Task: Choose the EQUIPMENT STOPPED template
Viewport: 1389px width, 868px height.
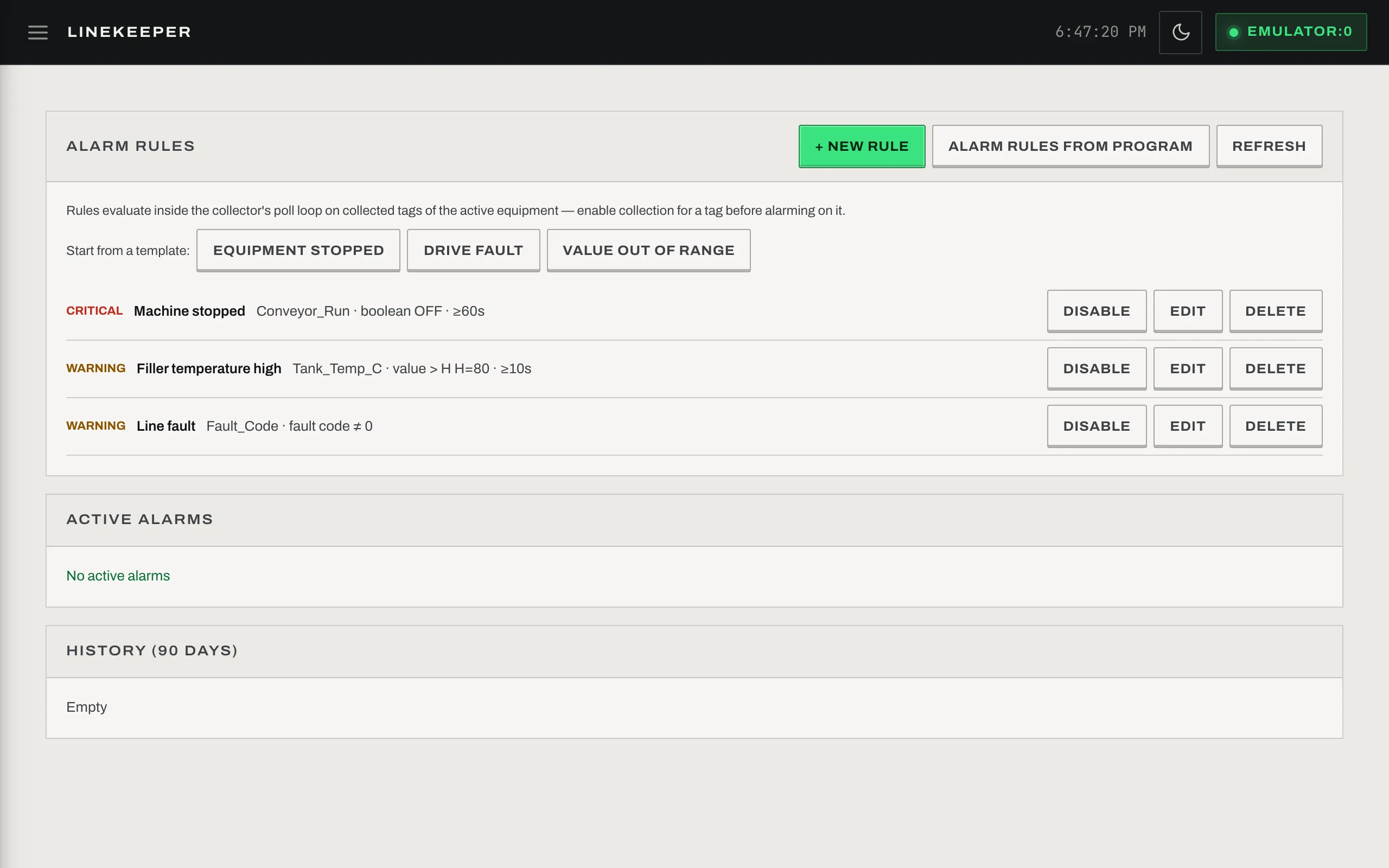Action: [x=298, y=250]
